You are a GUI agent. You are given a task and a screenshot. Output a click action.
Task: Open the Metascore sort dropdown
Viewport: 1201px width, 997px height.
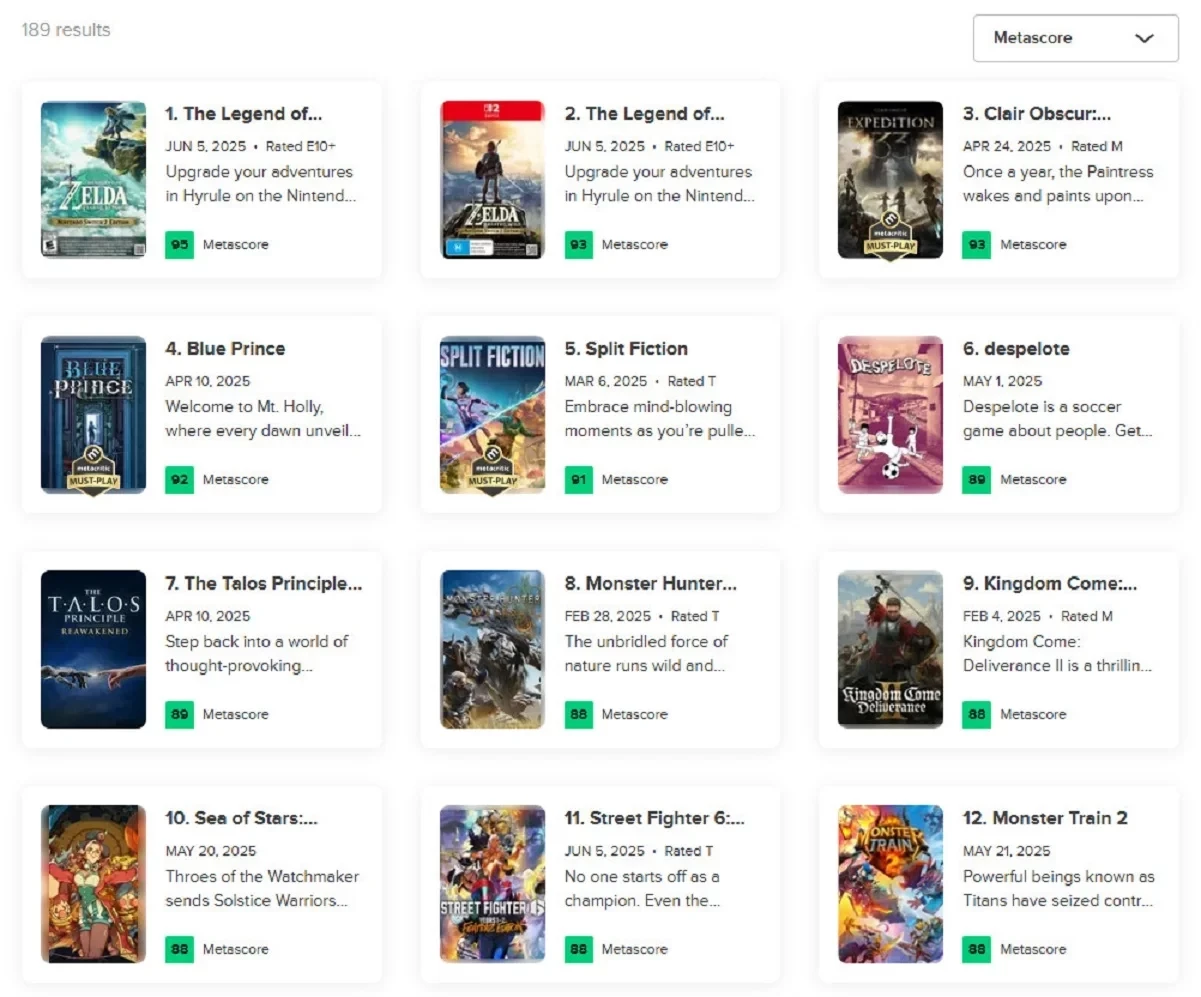click(x=1075, y=38)
